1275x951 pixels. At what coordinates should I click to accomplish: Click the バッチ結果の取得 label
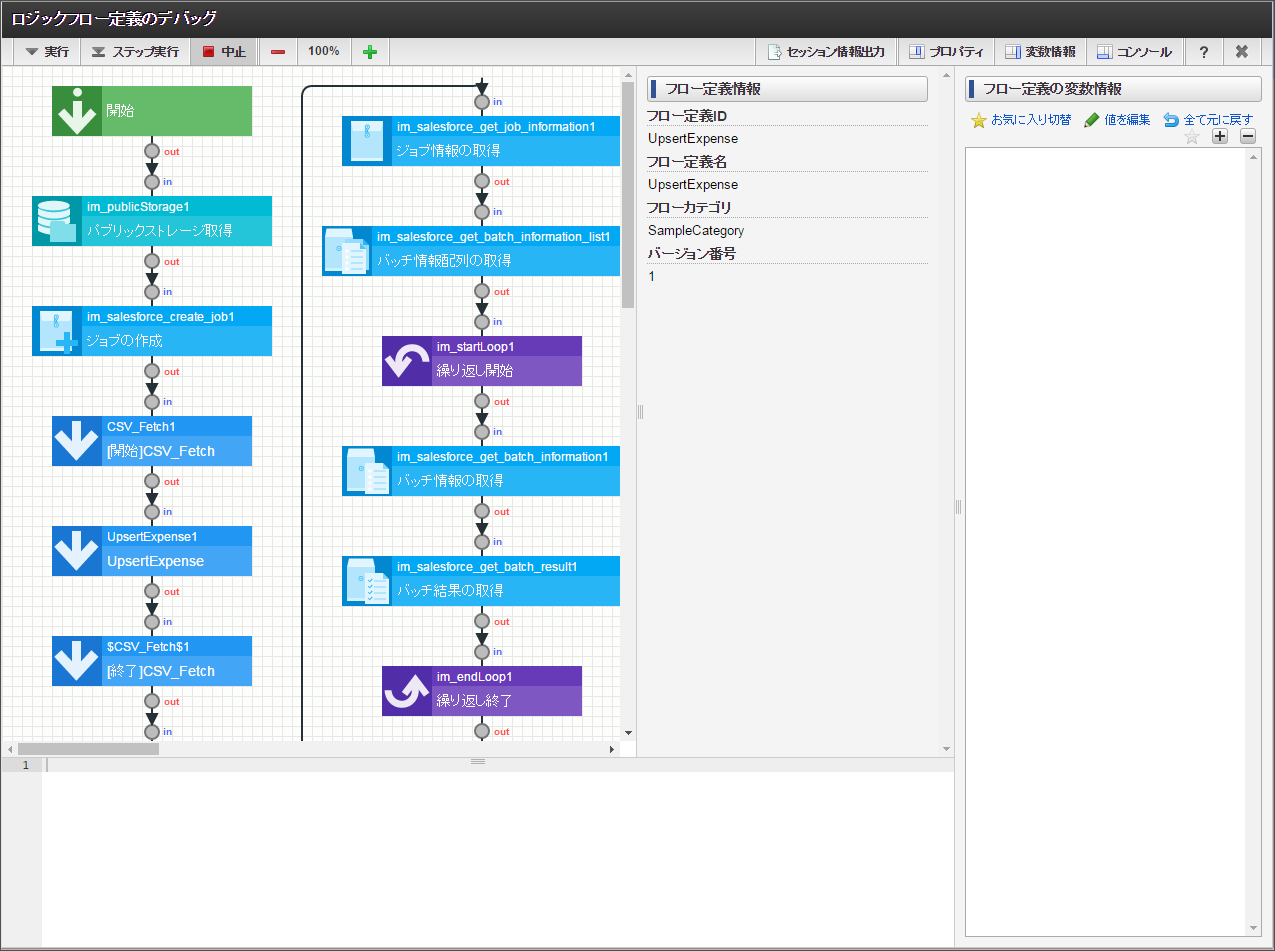pos(450,591)
